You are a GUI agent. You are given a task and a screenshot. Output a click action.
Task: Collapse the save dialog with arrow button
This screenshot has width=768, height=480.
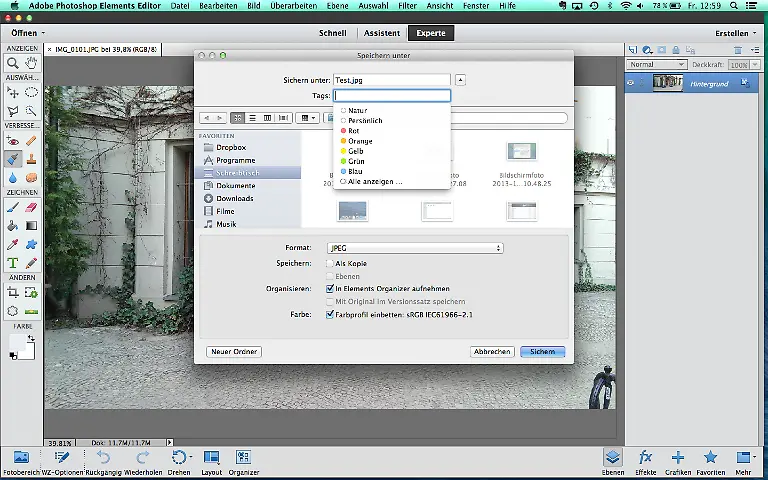click(x=460, y=80)
